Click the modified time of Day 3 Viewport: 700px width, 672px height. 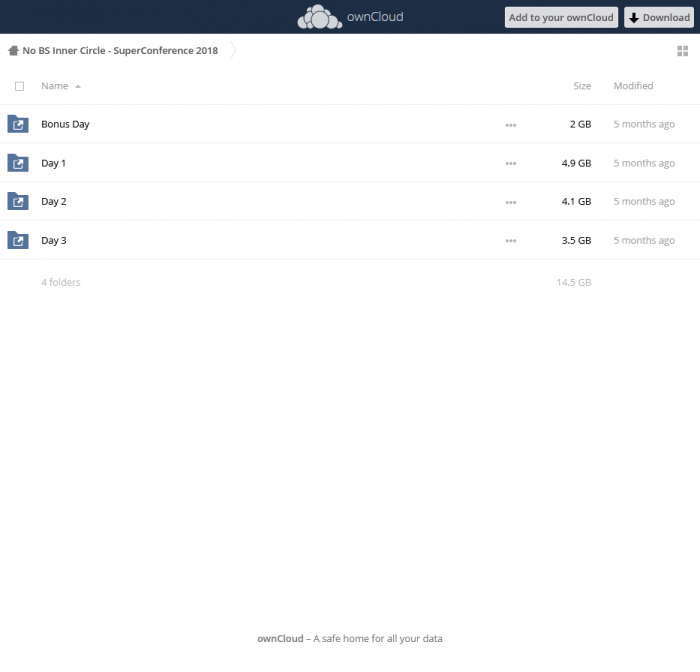644,240
